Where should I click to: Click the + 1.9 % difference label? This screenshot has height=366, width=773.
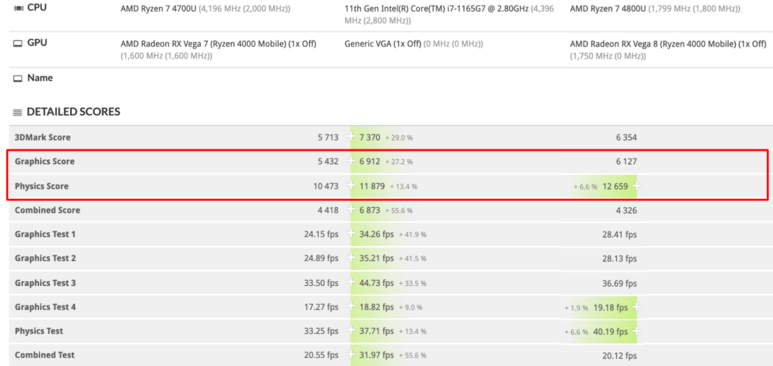click(x=576, y=308)
